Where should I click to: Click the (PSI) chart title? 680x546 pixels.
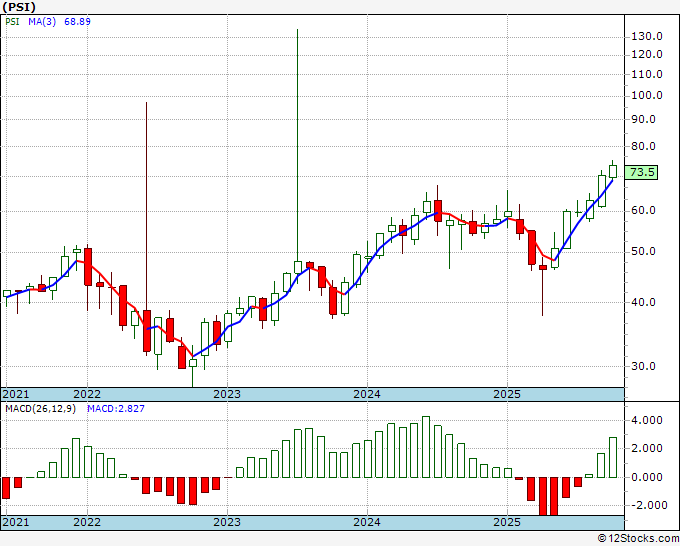click(19, 7)
